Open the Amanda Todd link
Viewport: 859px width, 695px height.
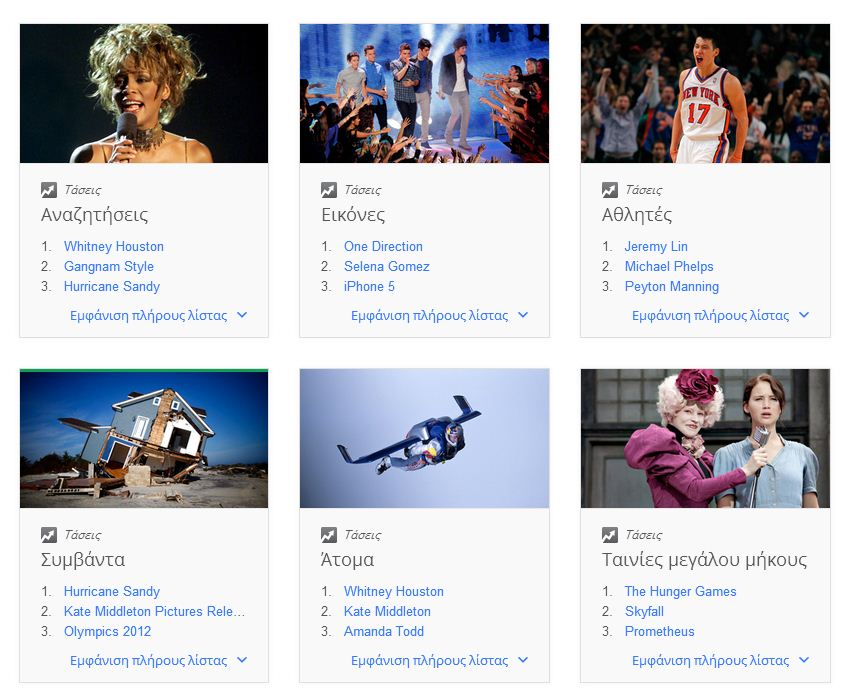(x=384, y=631)
